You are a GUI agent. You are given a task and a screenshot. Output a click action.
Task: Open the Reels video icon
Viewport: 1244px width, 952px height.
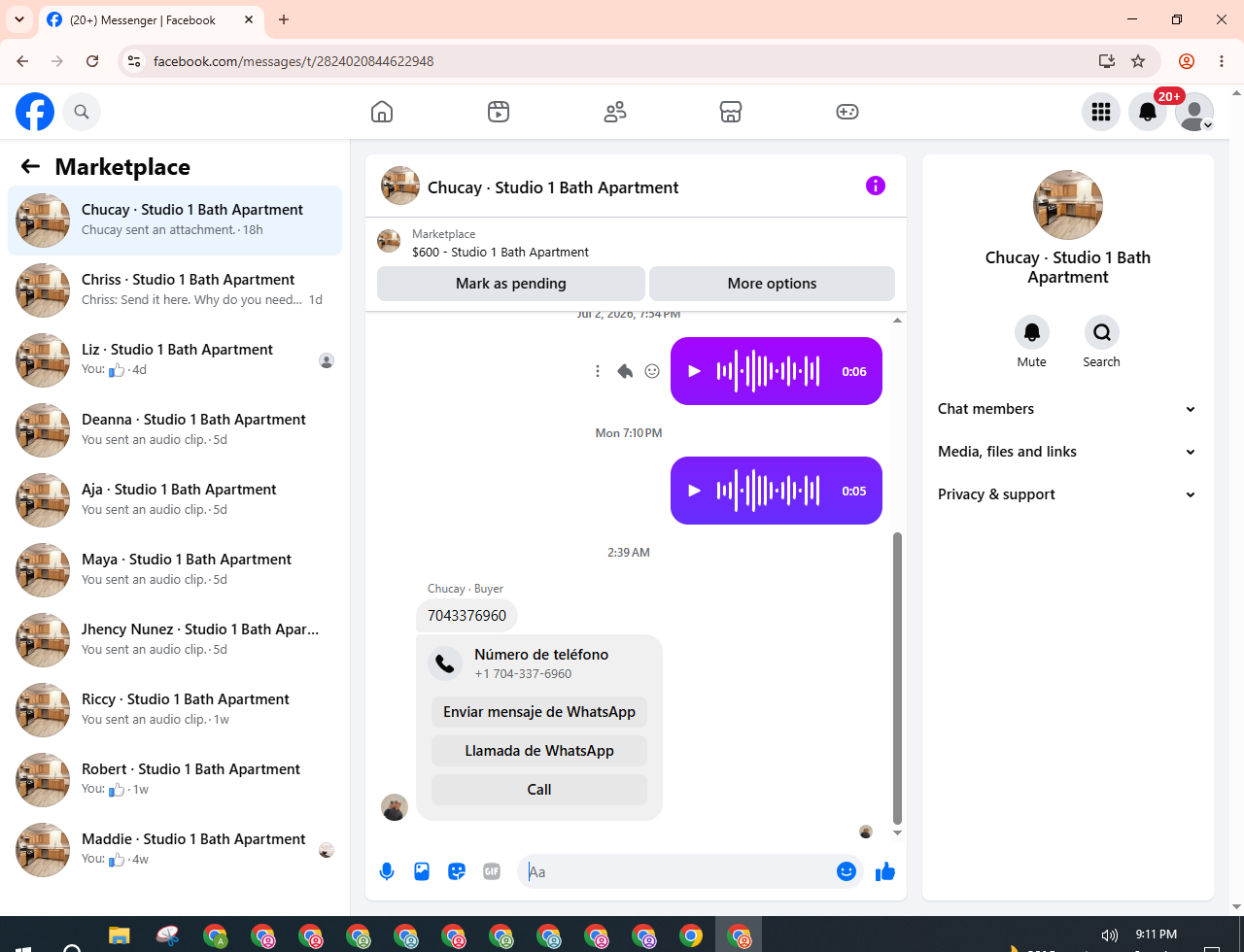point(499,112)
